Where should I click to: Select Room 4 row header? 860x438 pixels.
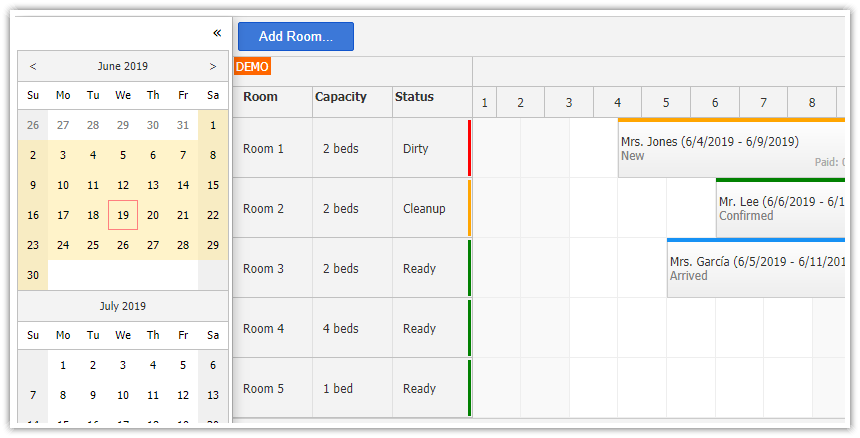tap(264, 328)
